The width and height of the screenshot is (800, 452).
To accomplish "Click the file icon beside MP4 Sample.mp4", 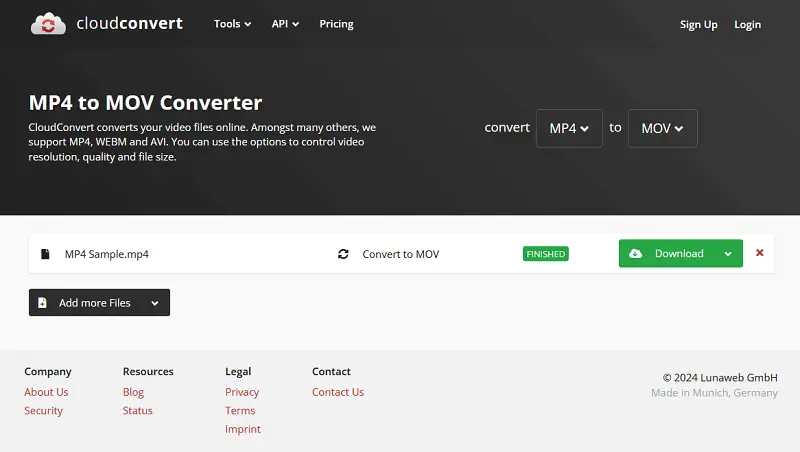I will 45,254.
